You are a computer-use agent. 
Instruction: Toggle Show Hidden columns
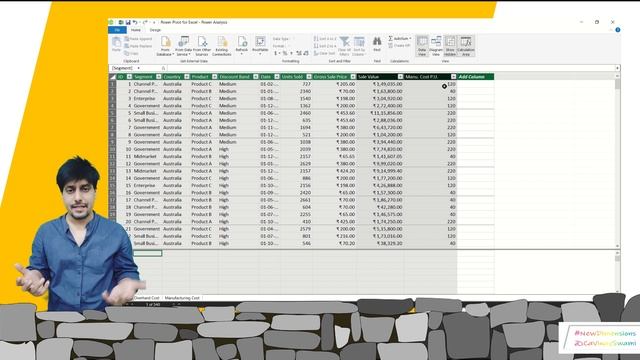[x=450, y=46]
